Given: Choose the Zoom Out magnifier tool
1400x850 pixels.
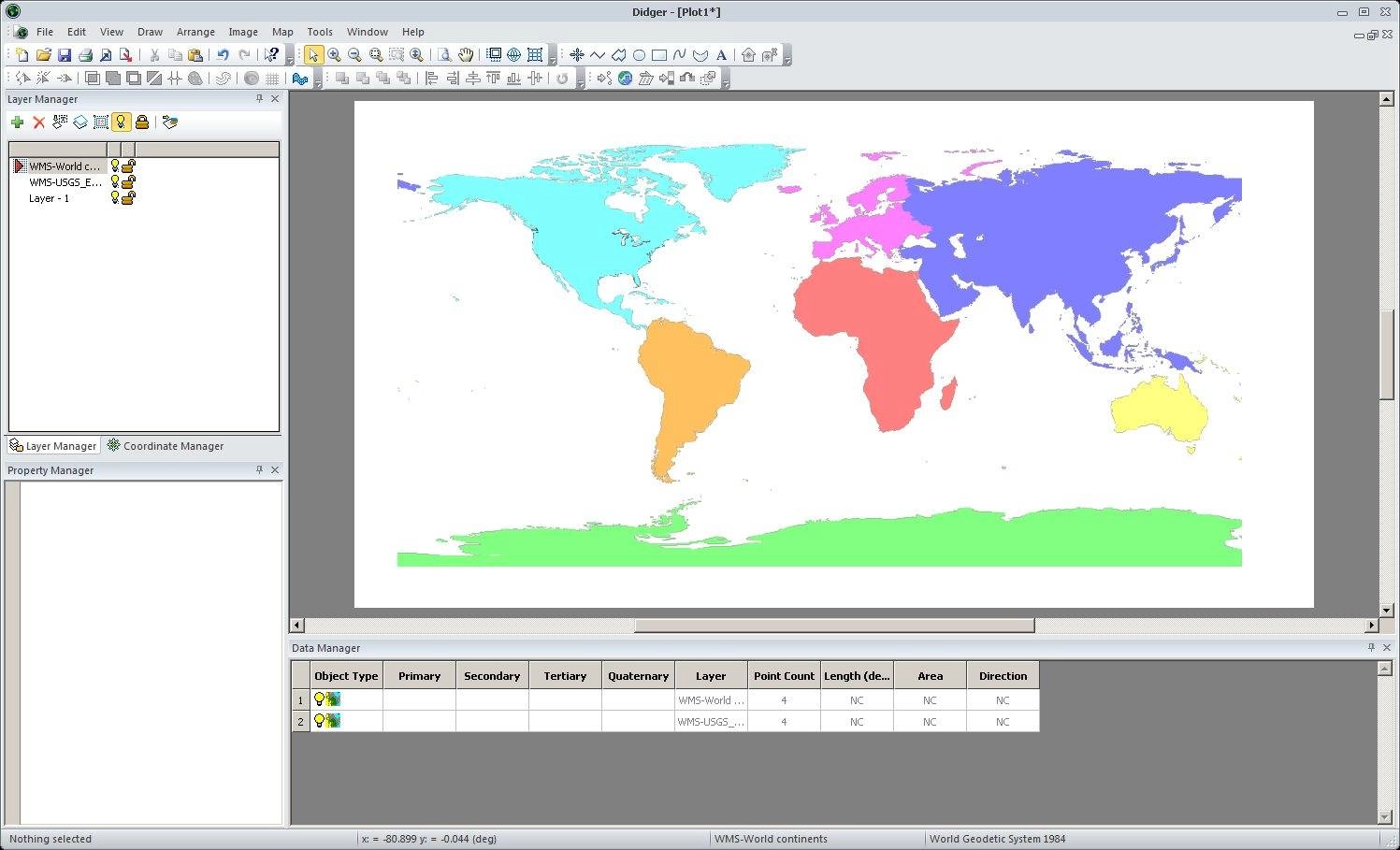Looking at the screenshot, I should tap(354, 55).
